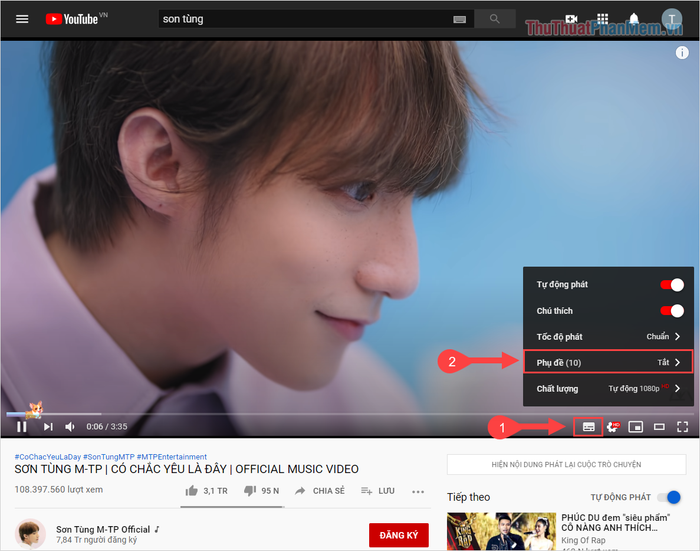Open the player settings gear
The width and height of the screenshot is (700, 551).
click(x=613, y=427)
